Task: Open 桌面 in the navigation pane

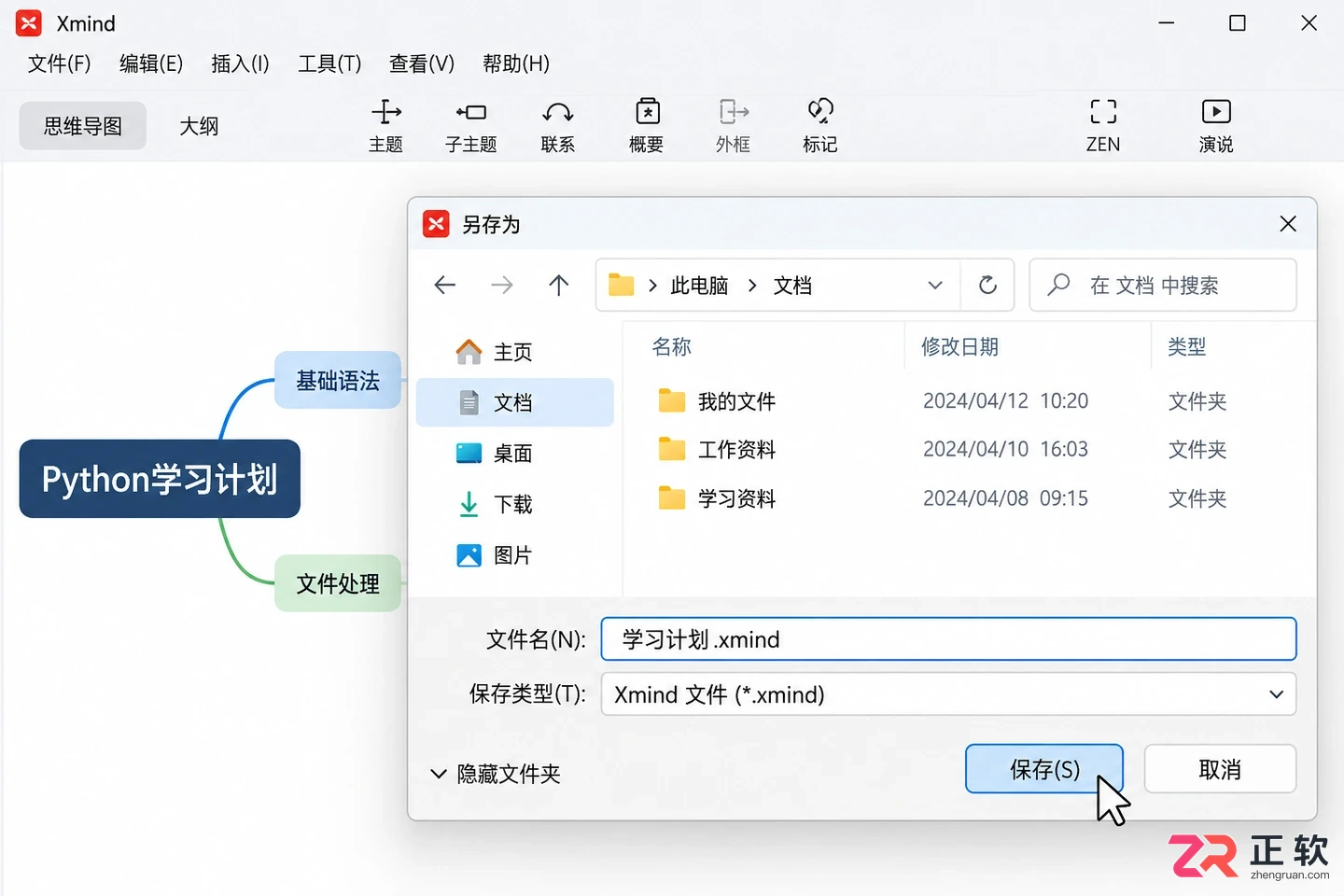Action: tap(515, 454)
